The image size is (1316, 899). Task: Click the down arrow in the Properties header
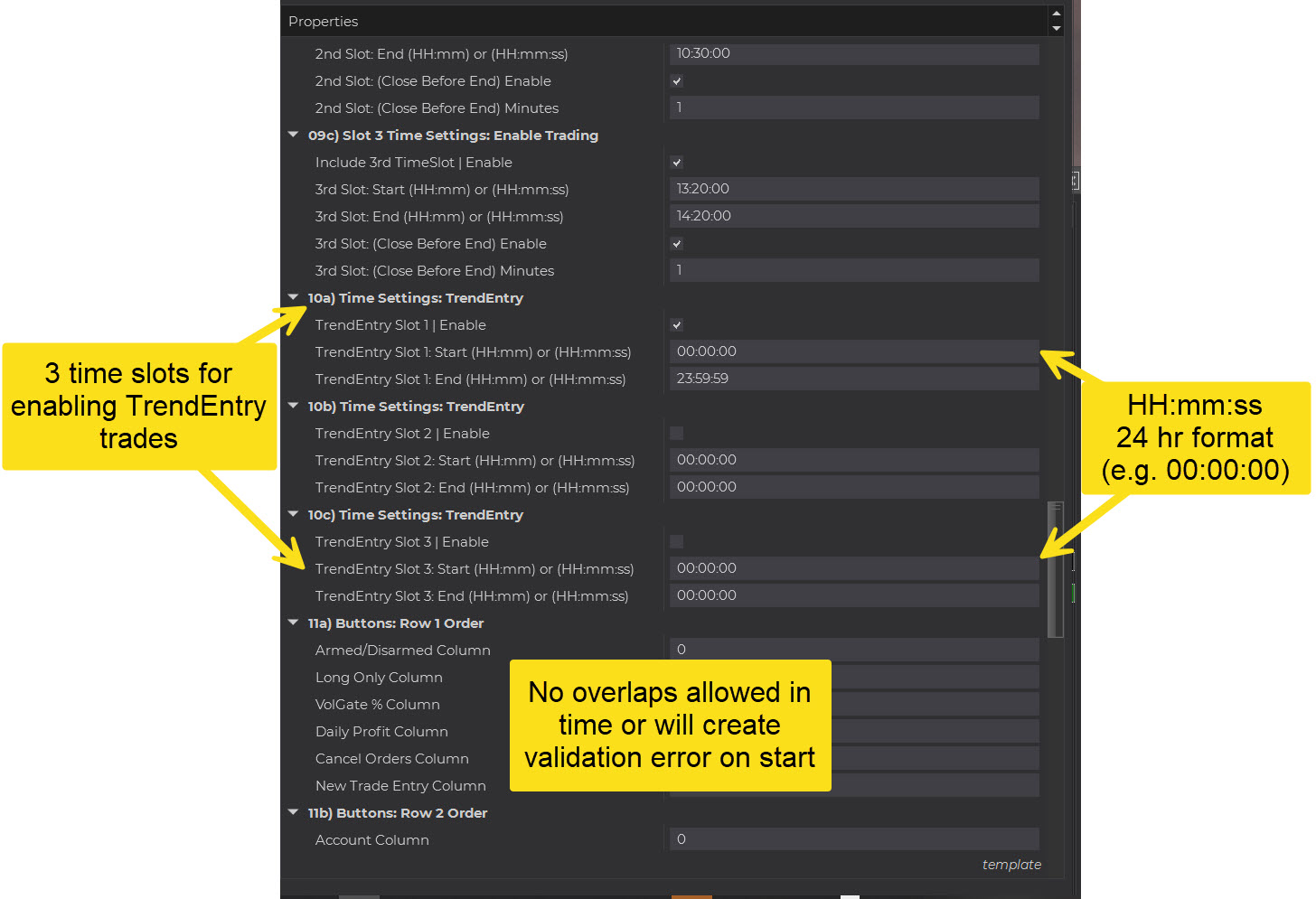(x=1056, y=29)
